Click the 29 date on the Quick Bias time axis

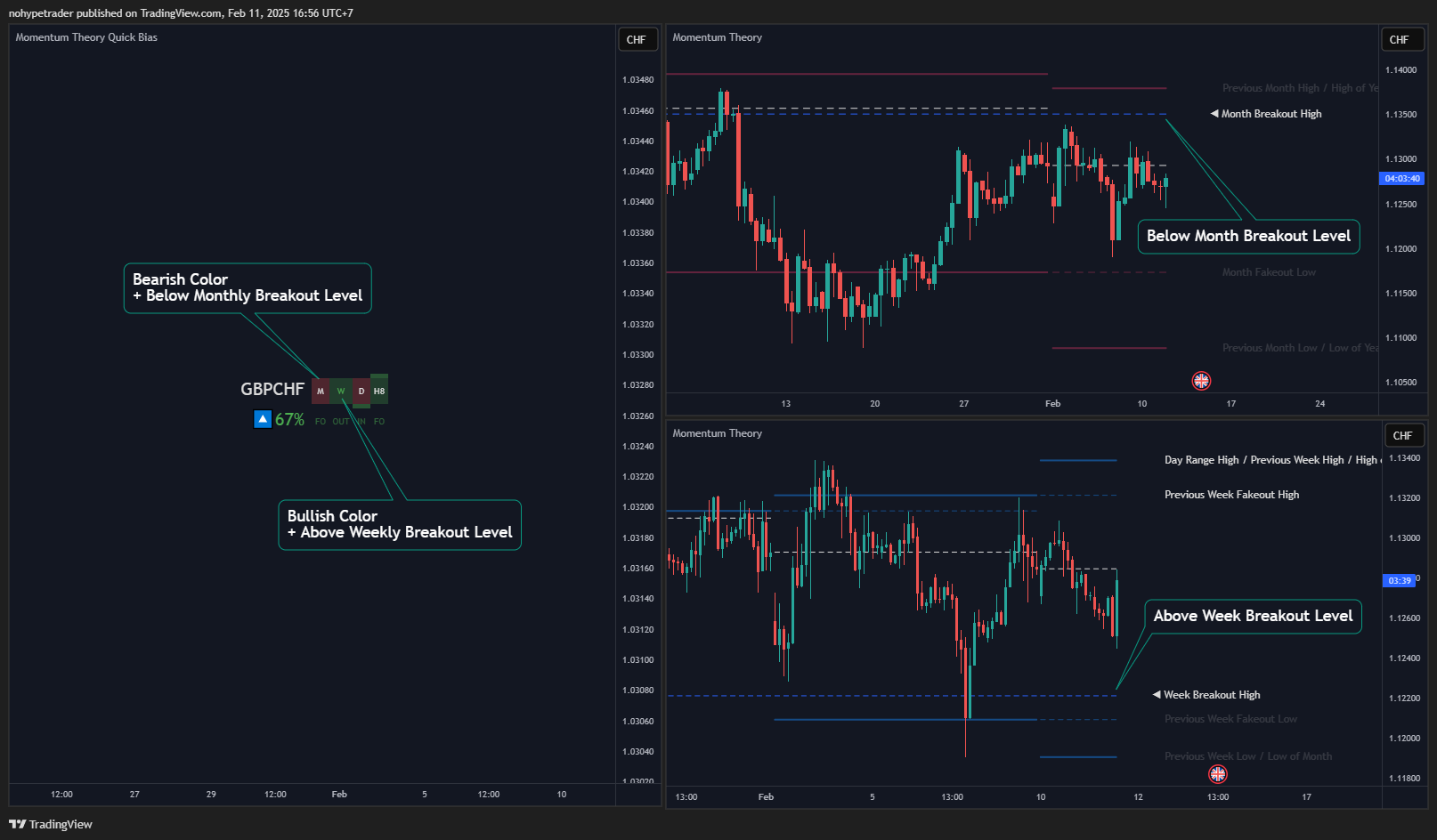tap(211, 795)
